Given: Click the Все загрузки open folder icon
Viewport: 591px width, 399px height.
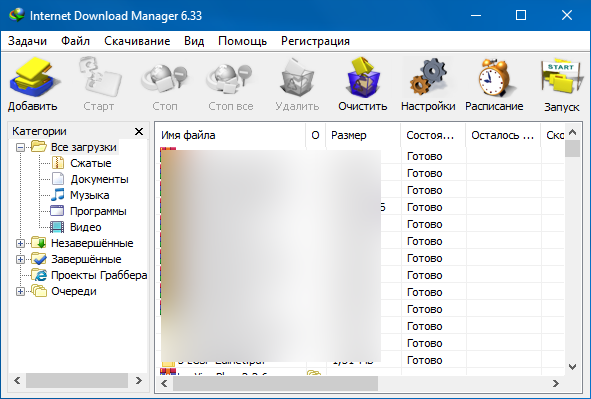Looking at the screenshot, I should pyautogui.click(x=38, y=147).
